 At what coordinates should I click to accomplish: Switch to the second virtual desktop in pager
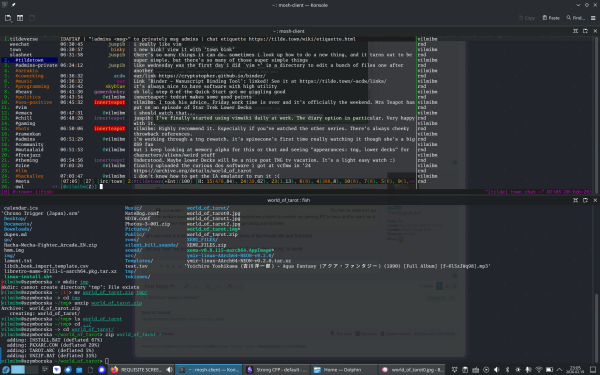[x=32, y=370]
